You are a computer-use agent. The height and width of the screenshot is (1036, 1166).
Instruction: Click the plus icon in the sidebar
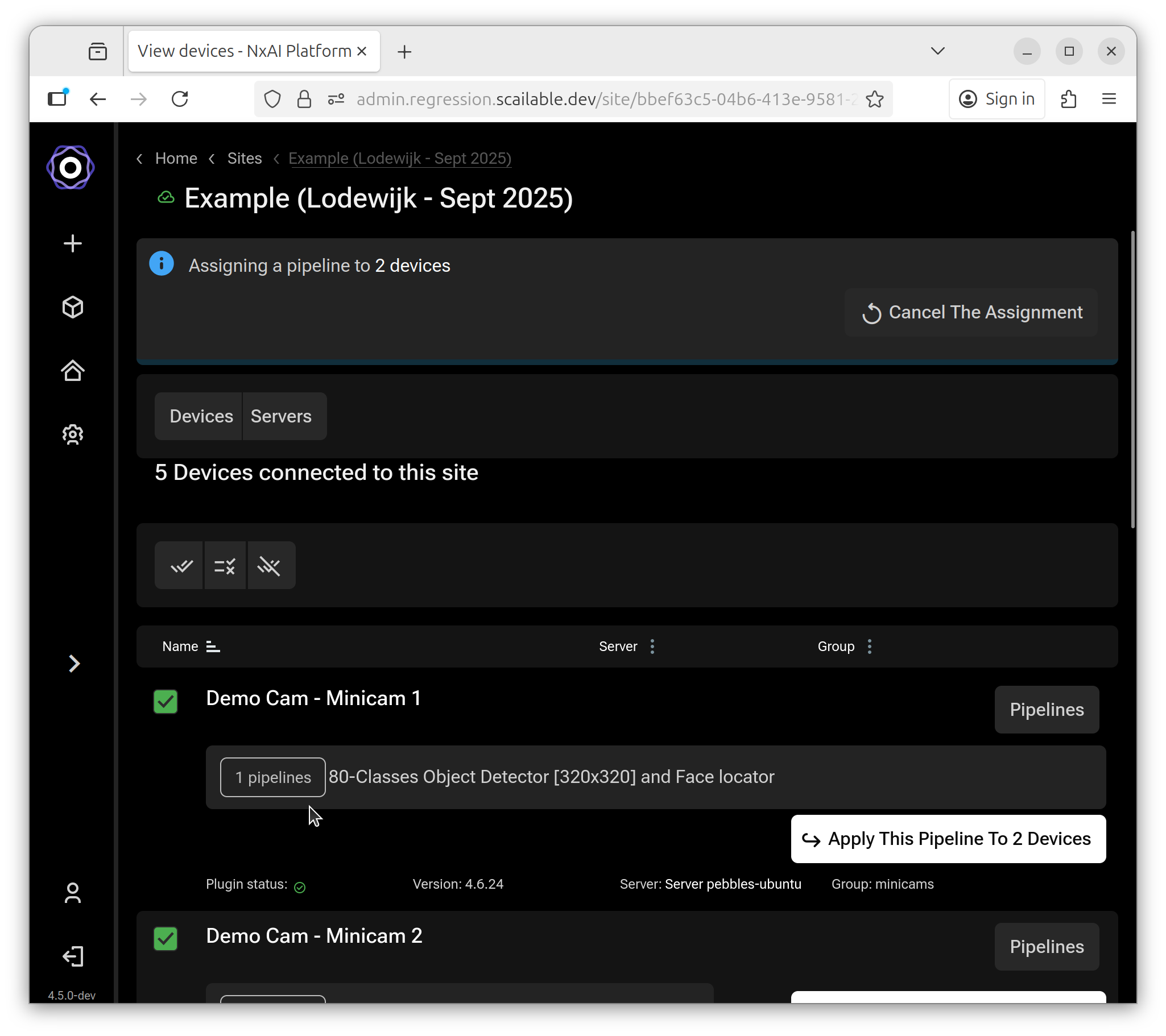pyautogui.click(x=72, y=243)
